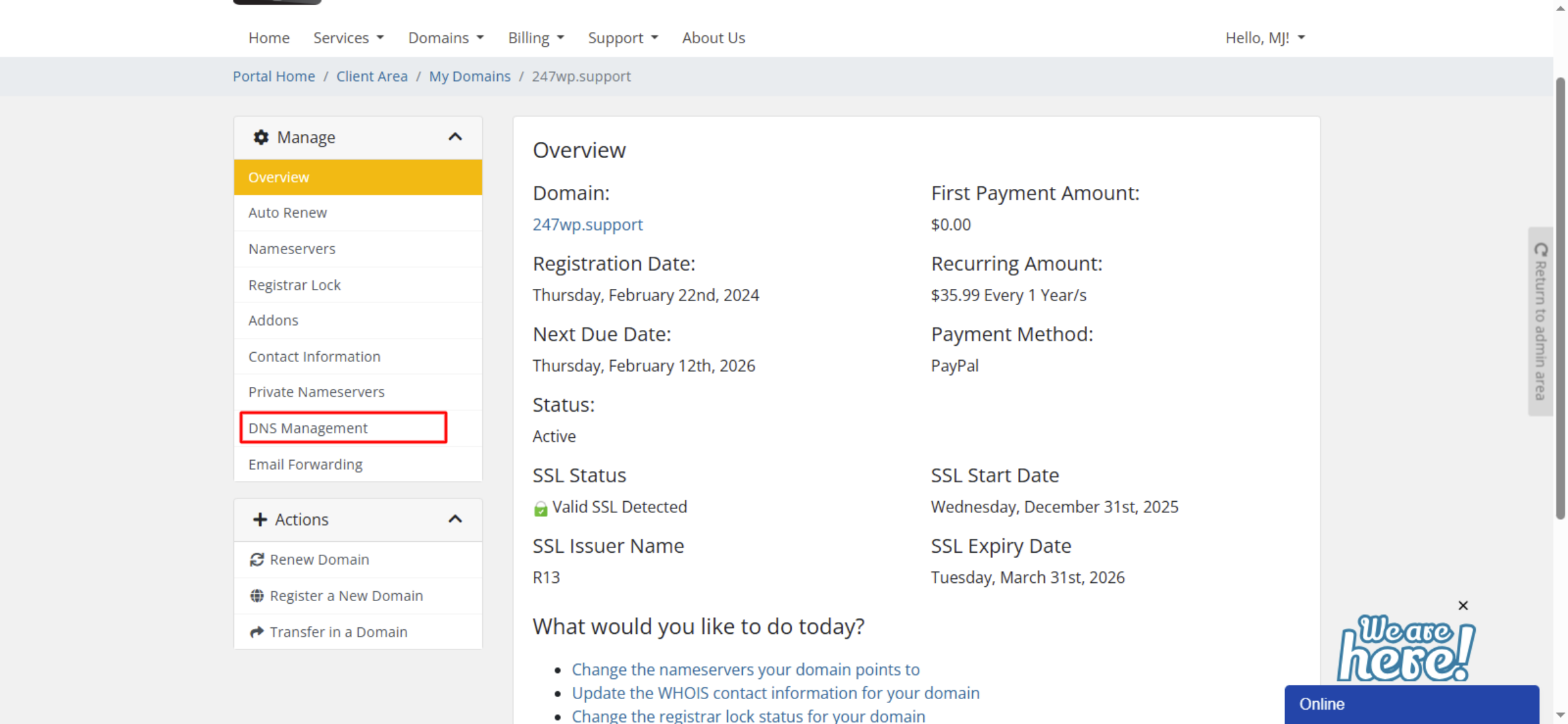Open the Online chat status bar

coord(1411,704)
